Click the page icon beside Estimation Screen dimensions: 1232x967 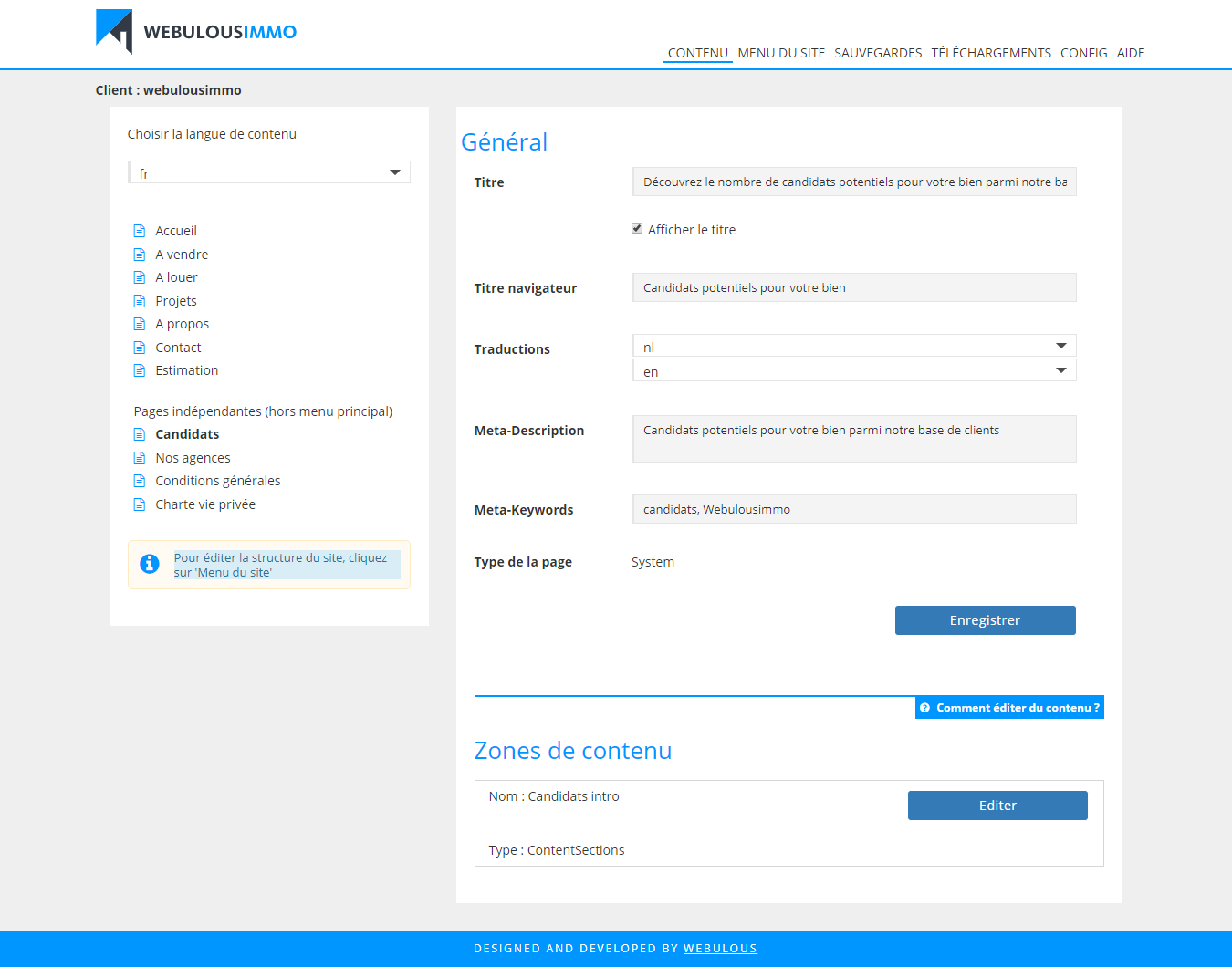coord(140,370)
